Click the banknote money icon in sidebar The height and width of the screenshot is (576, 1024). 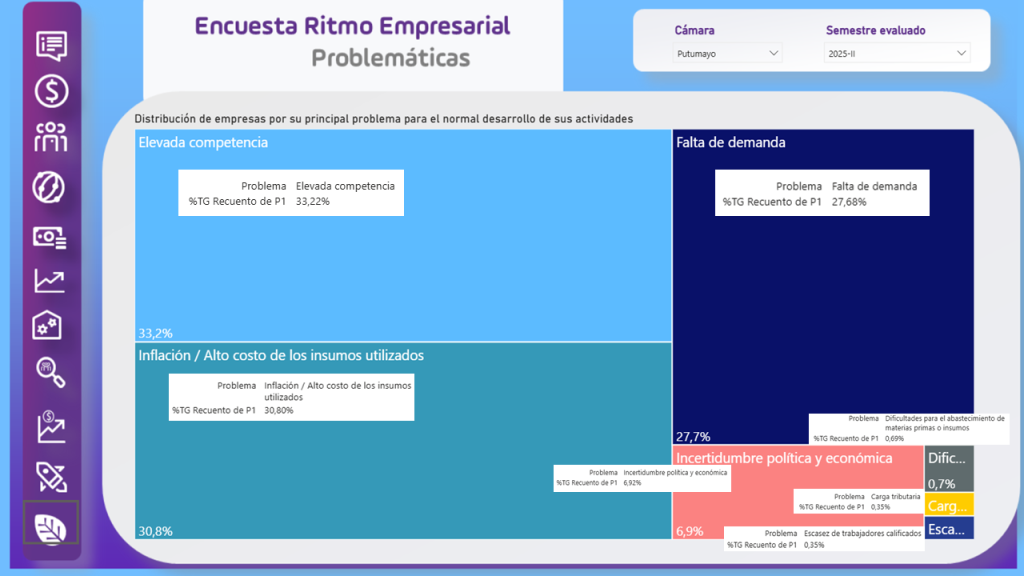[x=51, y=237]
